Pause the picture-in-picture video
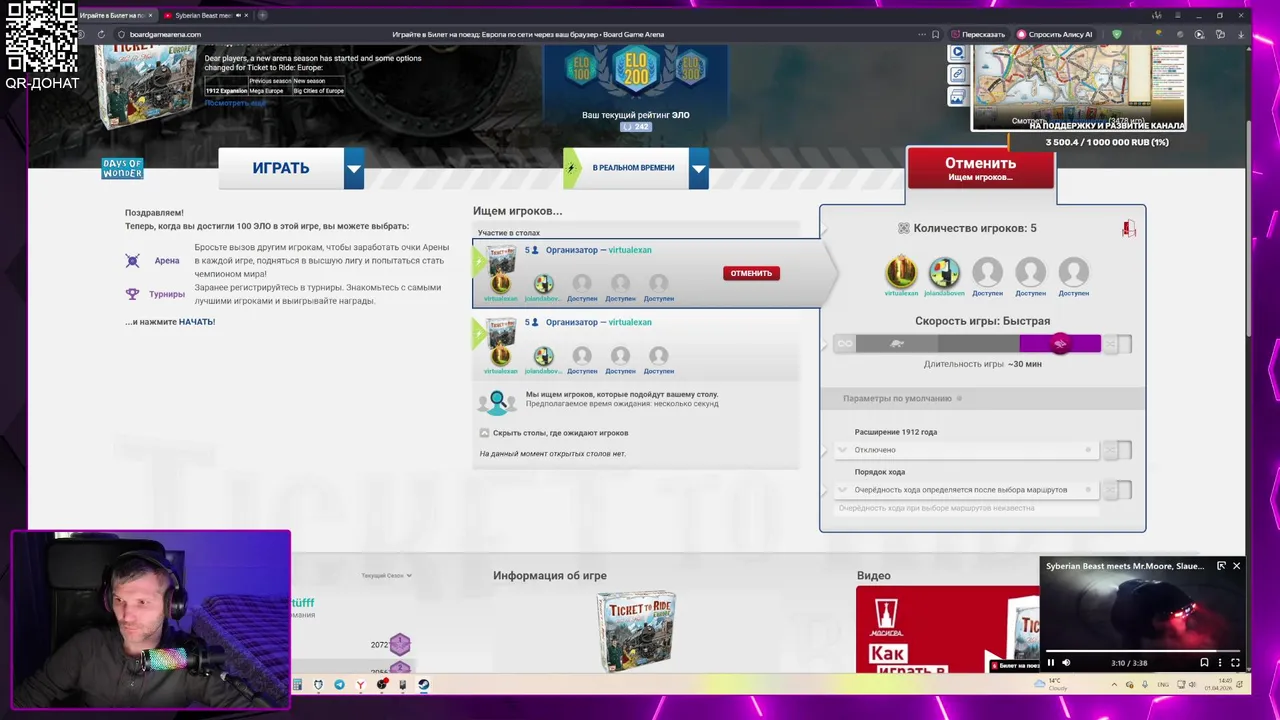1280x720 pixels. (x=1051, y=662)
